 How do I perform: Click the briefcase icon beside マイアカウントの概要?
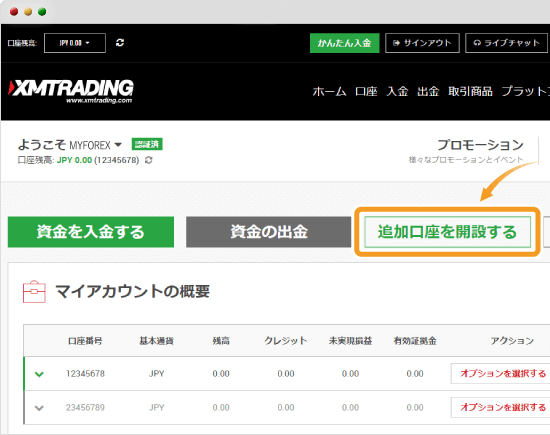[x=34, y=291]
